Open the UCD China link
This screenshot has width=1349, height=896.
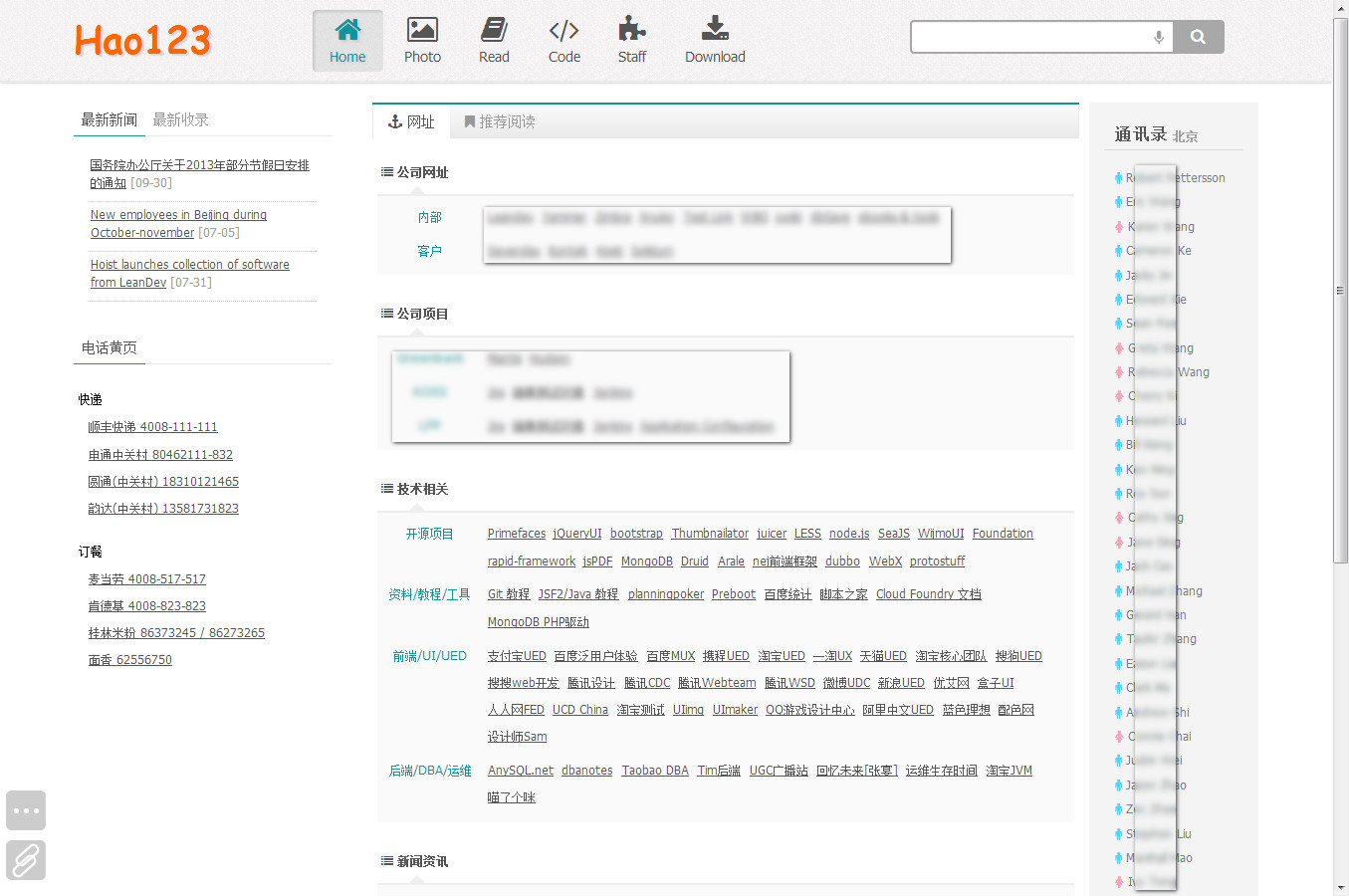[x=580, y=710]
